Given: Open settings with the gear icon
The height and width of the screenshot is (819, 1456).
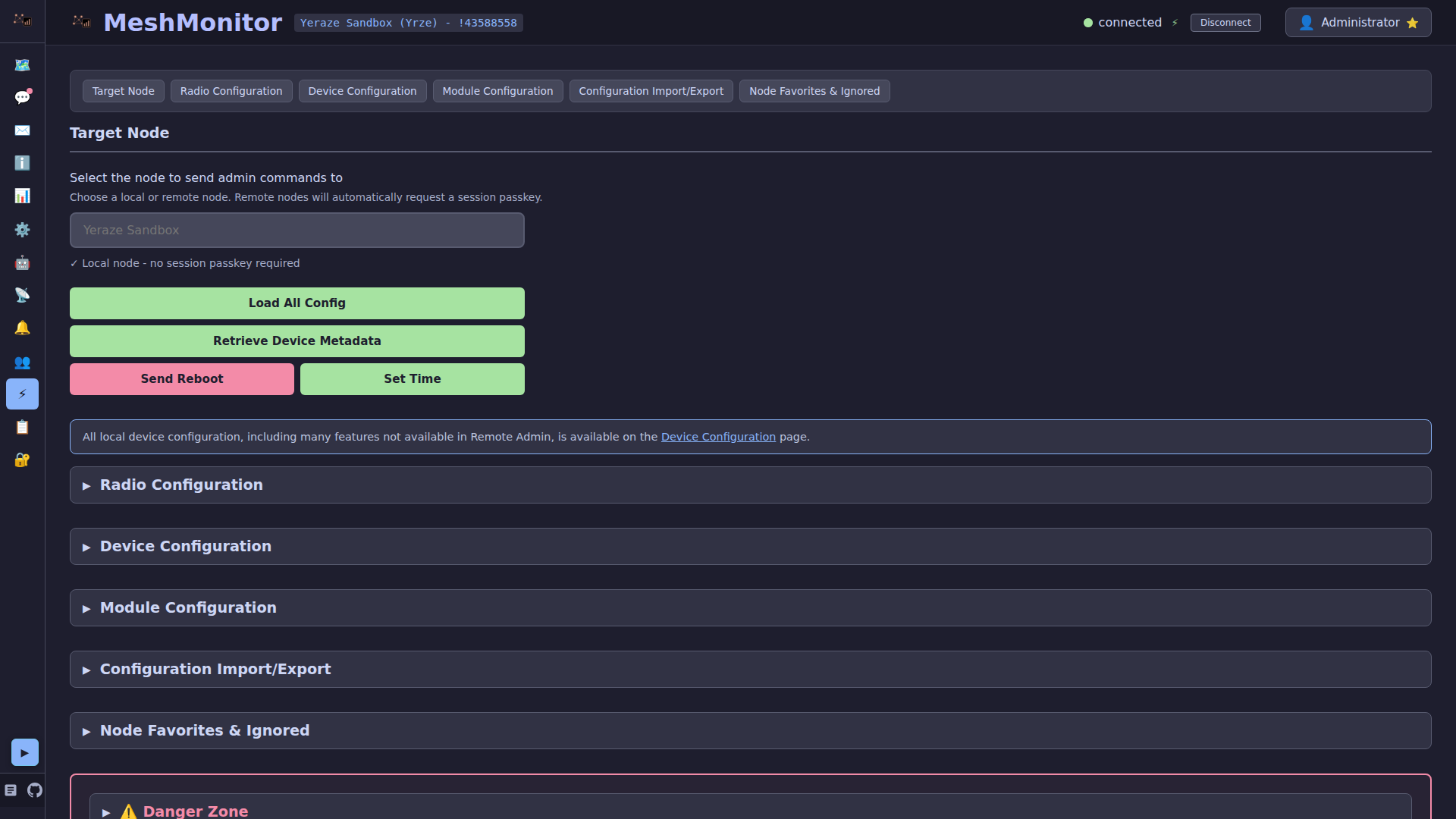Looking at the screenshot, I should (22, 230).
